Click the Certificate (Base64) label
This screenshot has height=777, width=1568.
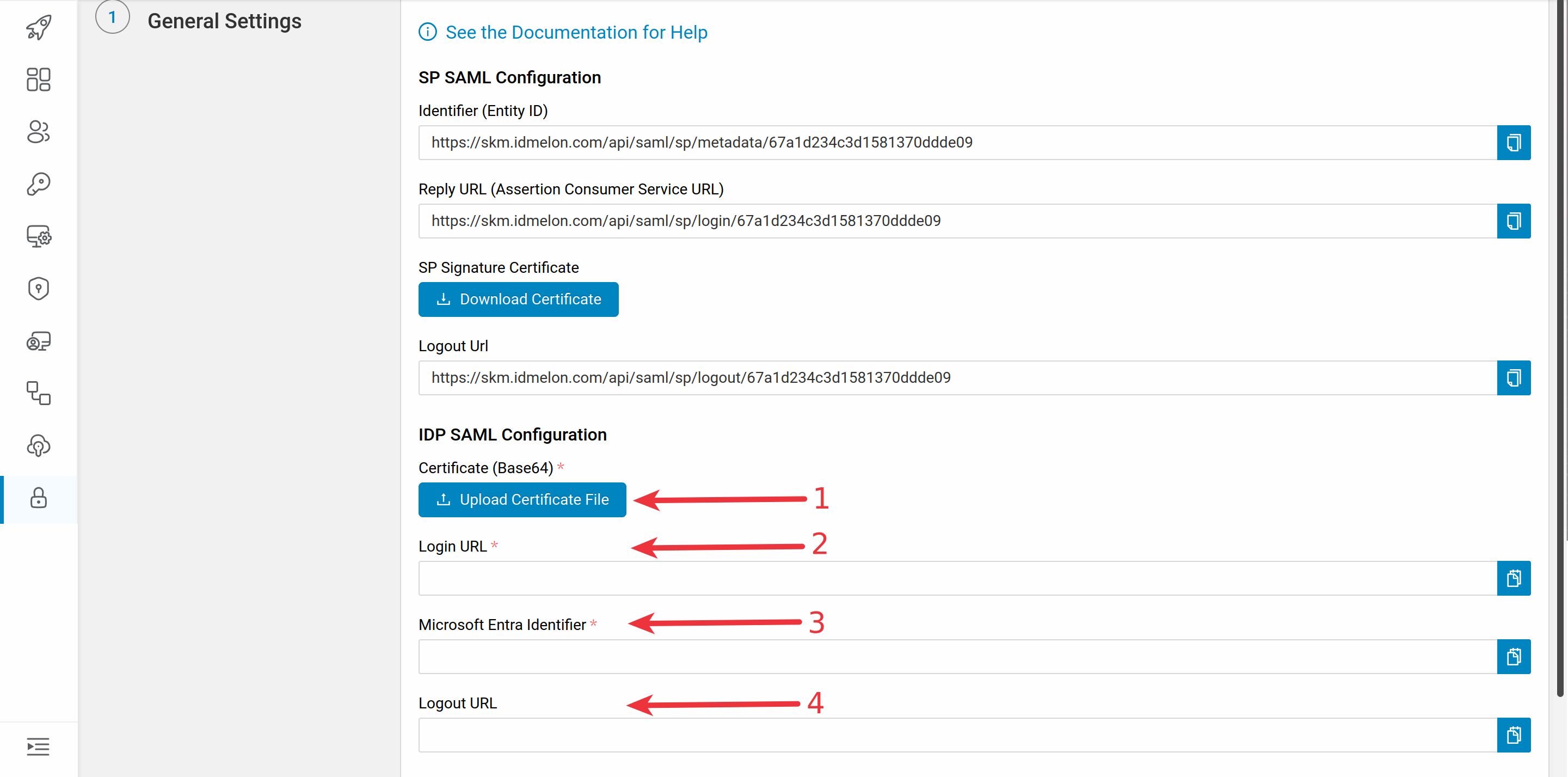click(x=485, y=468)
